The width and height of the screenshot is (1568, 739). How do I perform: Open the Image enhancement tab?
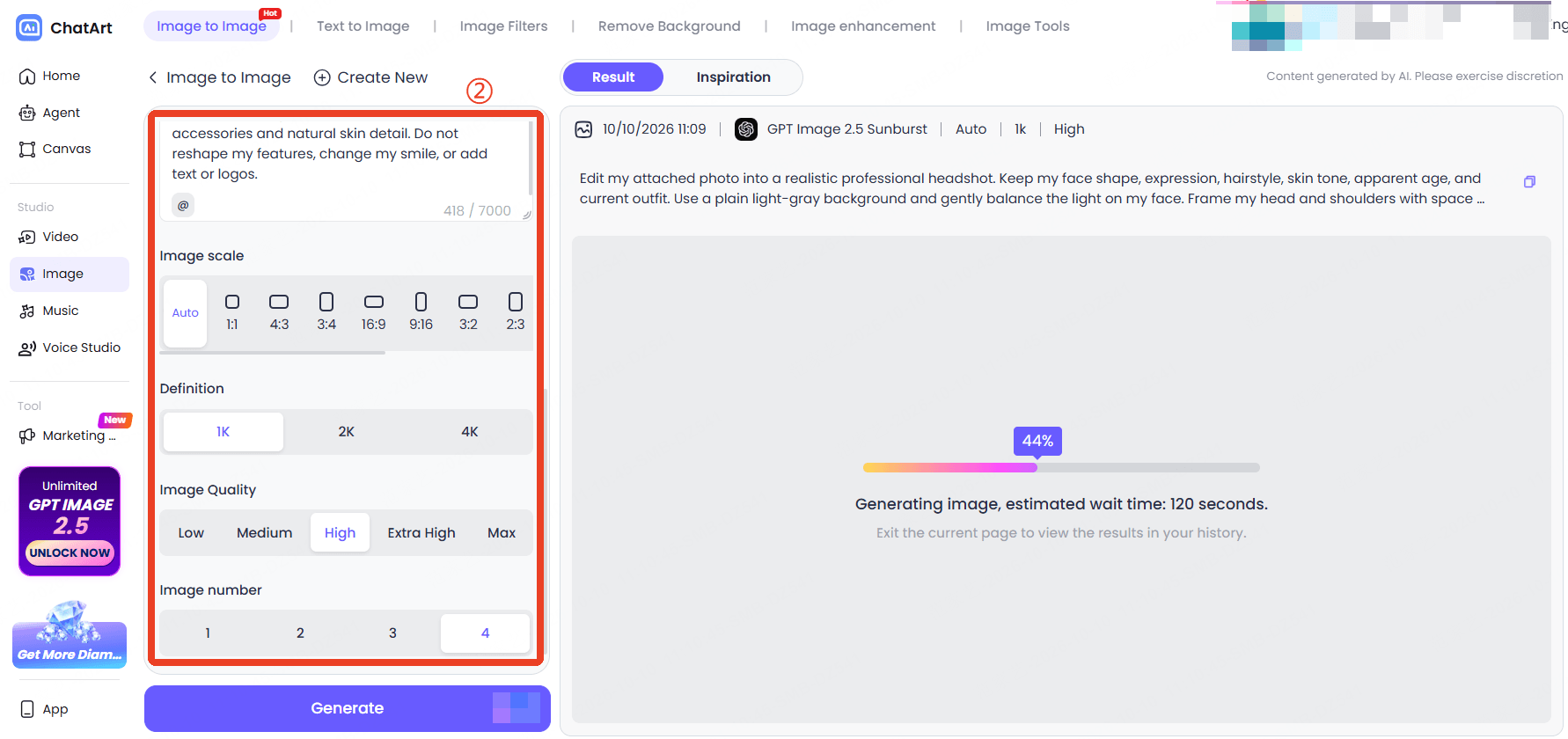[863, 26]
